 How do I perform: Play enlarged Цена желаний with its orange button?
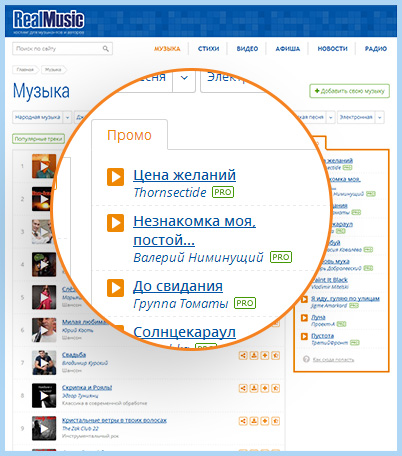115,177
